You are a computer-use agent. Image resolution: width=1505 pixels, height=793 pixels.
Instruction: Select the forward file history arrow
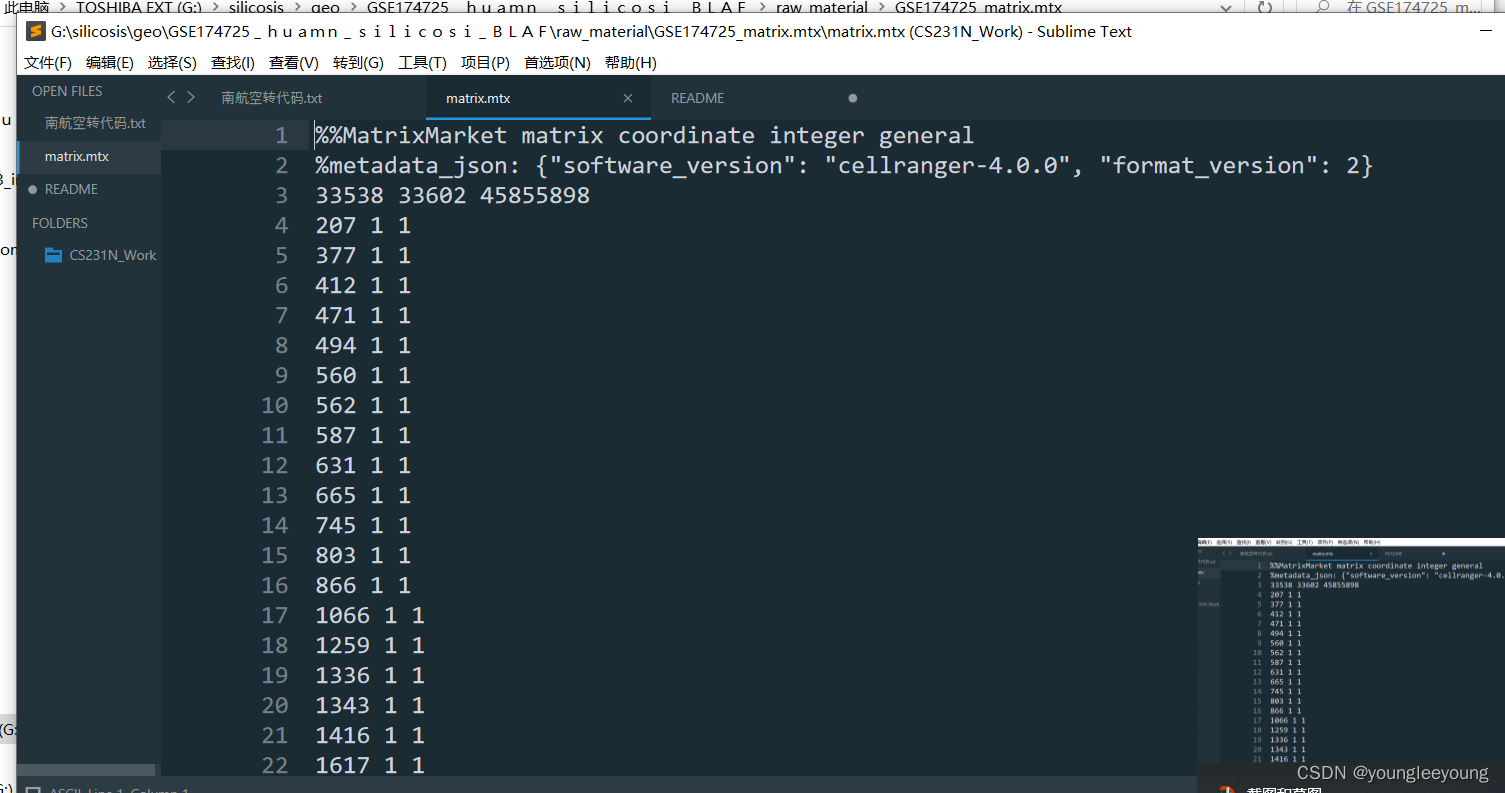191,98
